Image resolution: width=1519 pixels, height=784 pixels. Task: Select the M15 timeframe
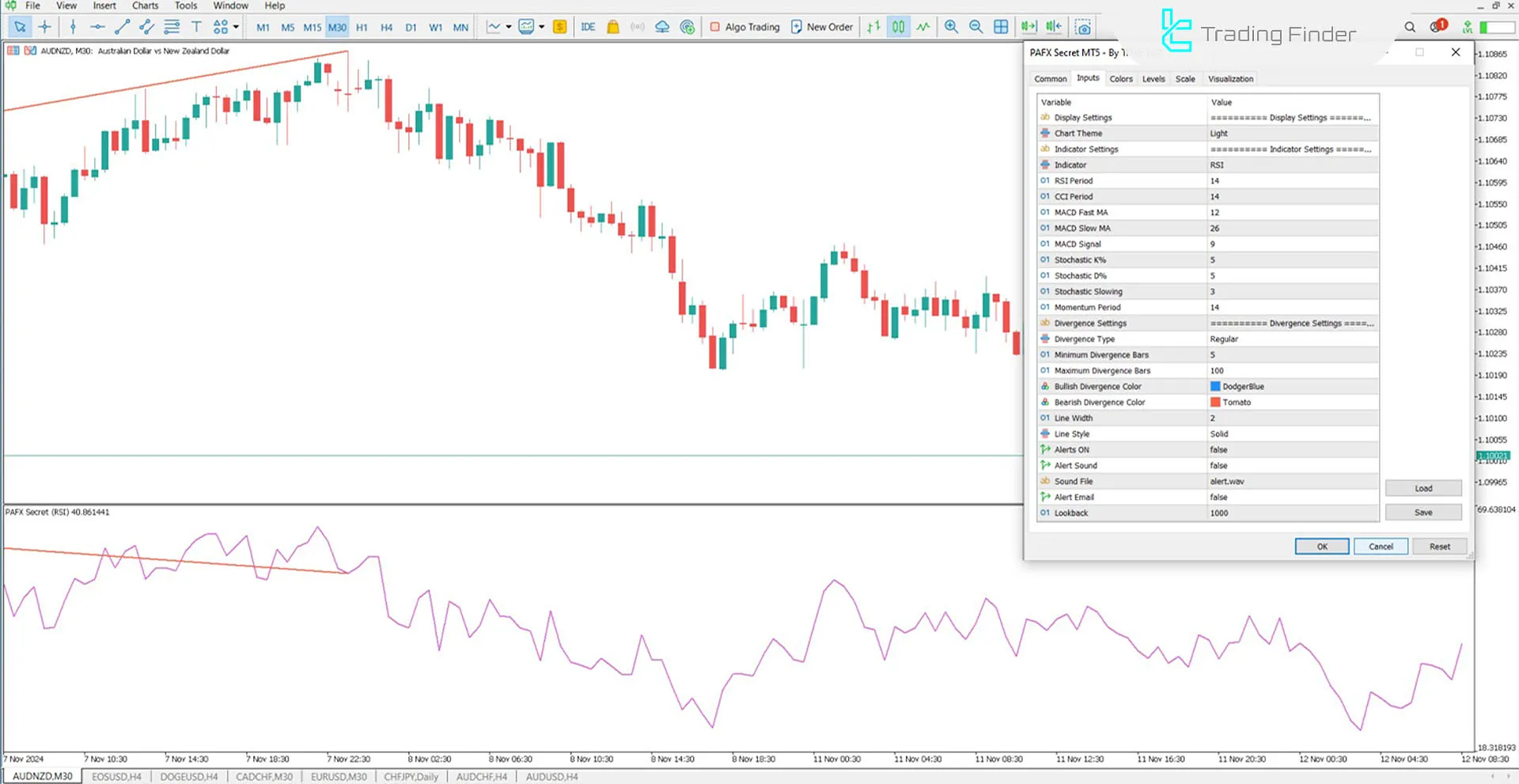coord(312,26)
